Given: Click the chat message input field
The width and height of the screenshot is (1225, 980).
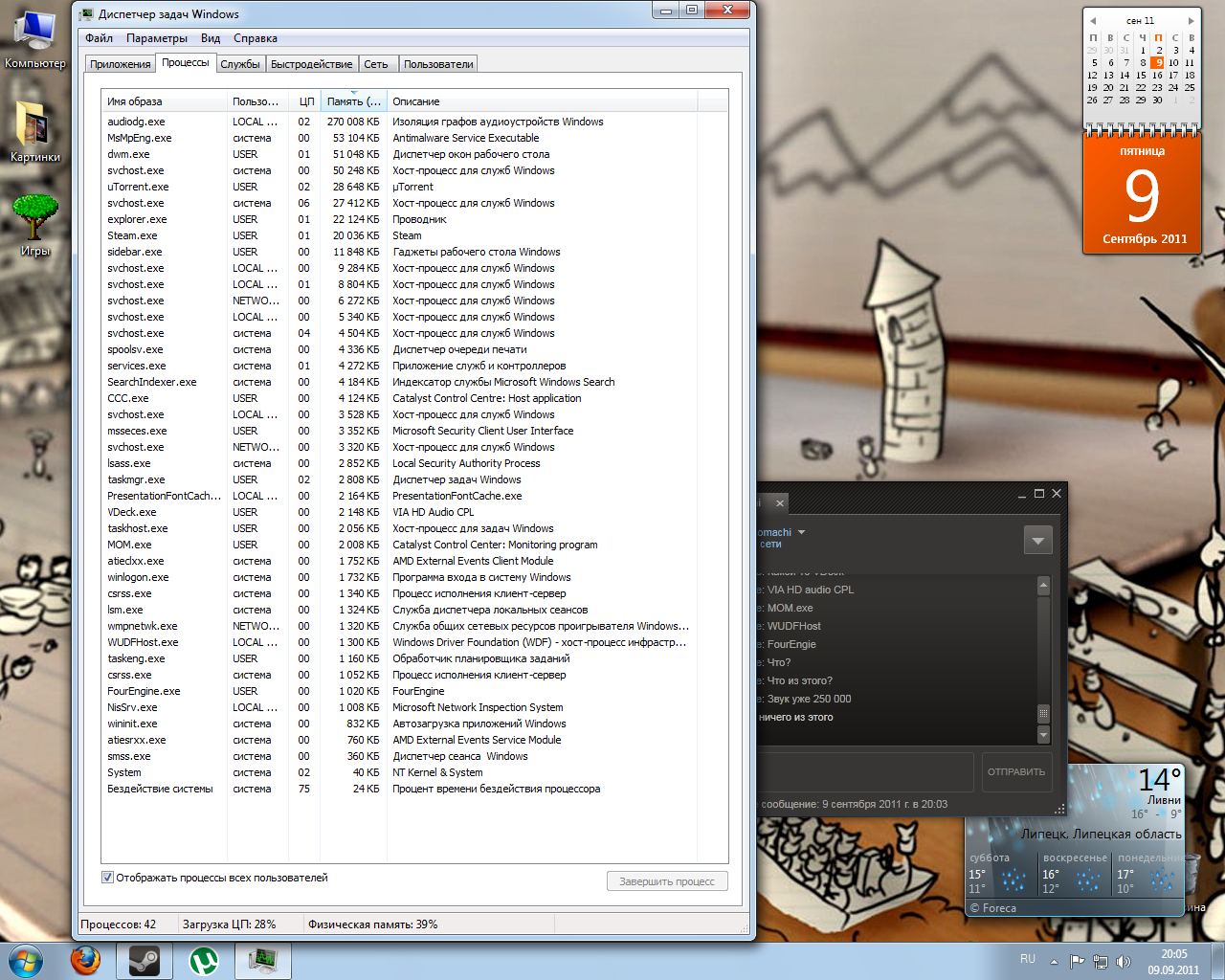Looking at the screenshot, I should click(867, 771).
